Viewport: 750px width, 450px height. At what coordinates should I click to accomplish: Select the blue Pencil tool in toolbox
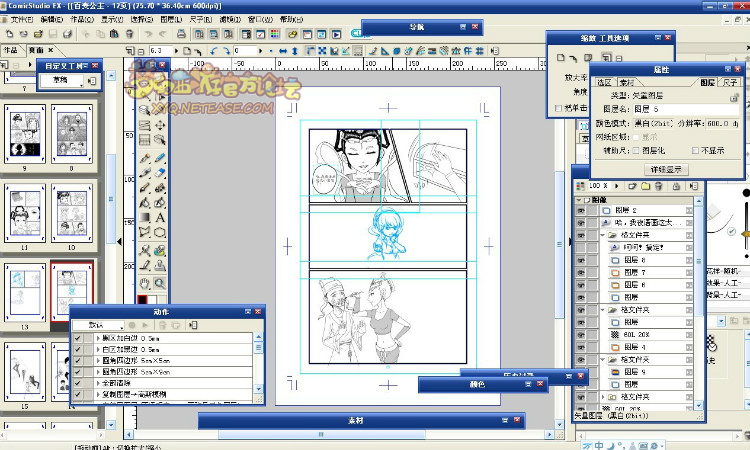point(160,158)
